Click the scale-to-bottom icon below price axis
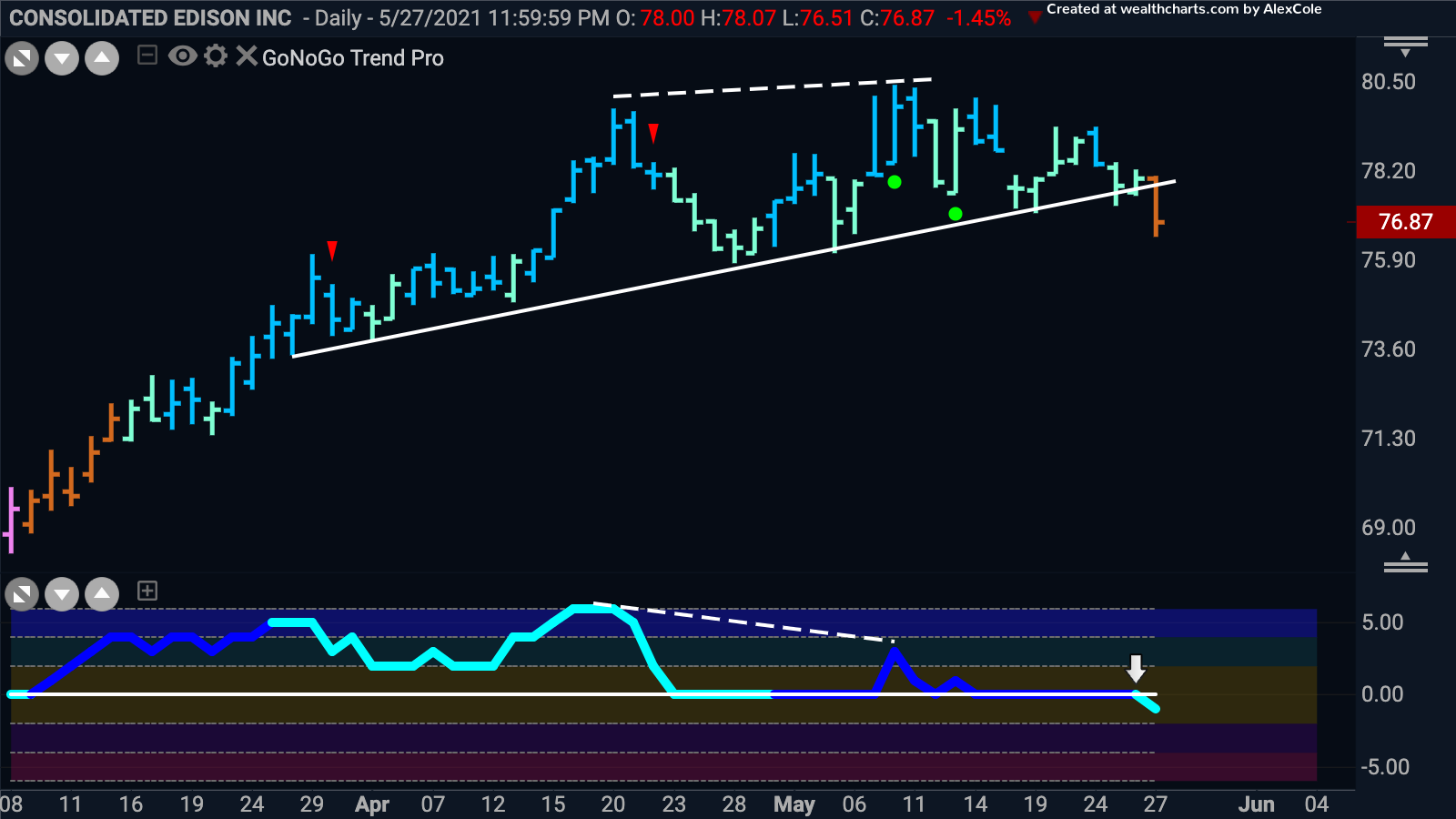The width and height of the screenshot is (1456, 819). coord(1405,562)
